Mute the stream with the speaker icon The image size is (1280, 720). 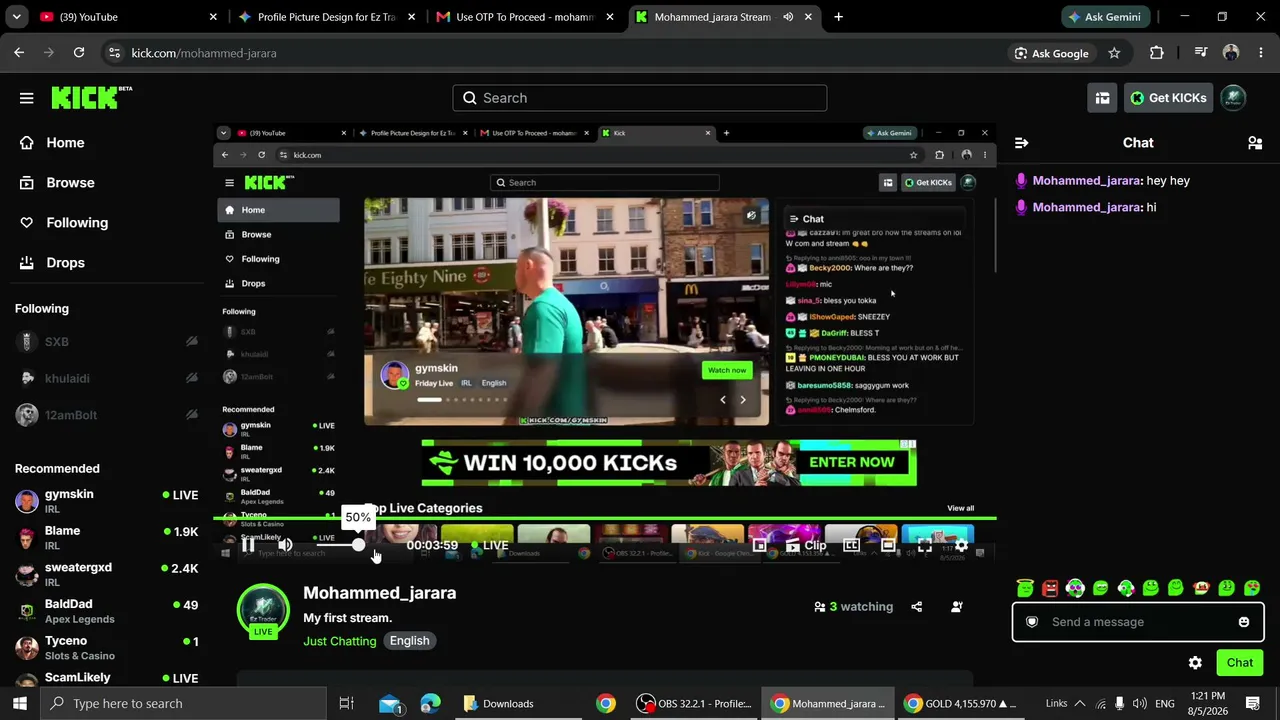pos(285,545)
